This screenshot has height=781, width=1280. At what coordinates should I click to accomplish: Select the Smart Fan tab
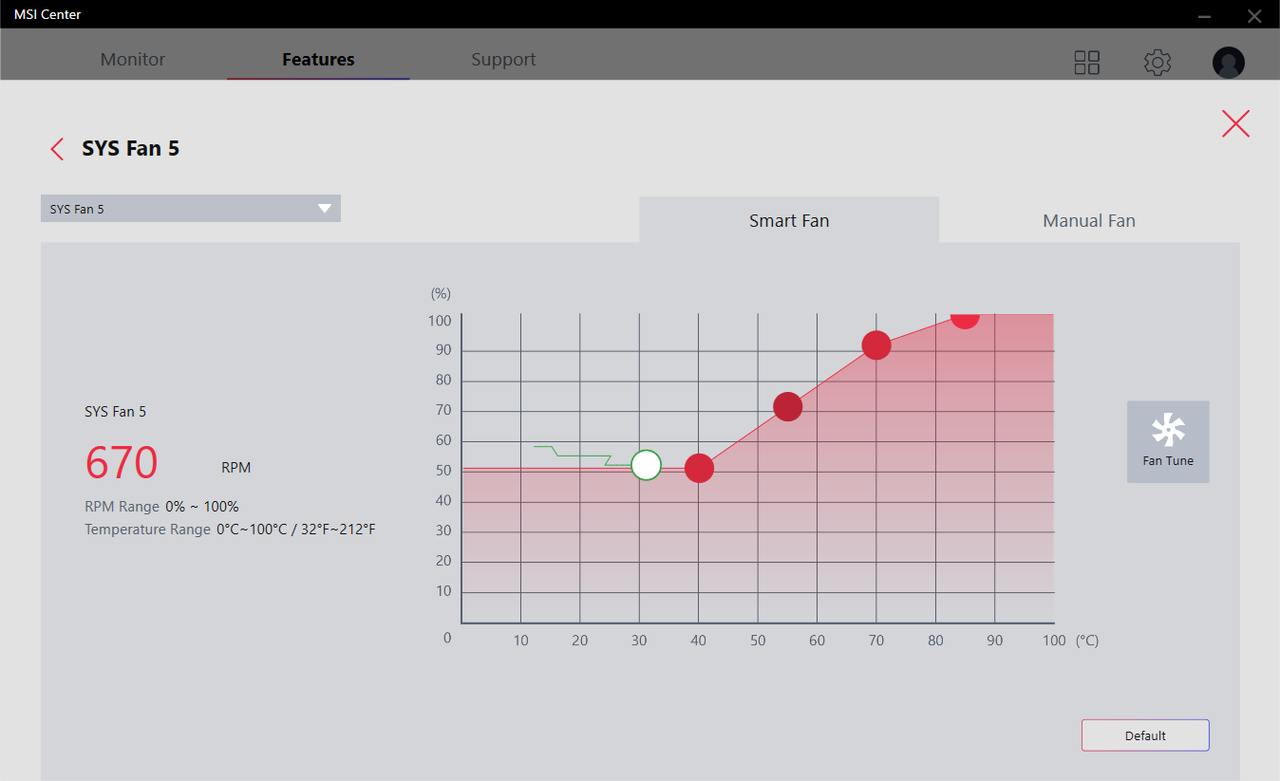(789, 220)
